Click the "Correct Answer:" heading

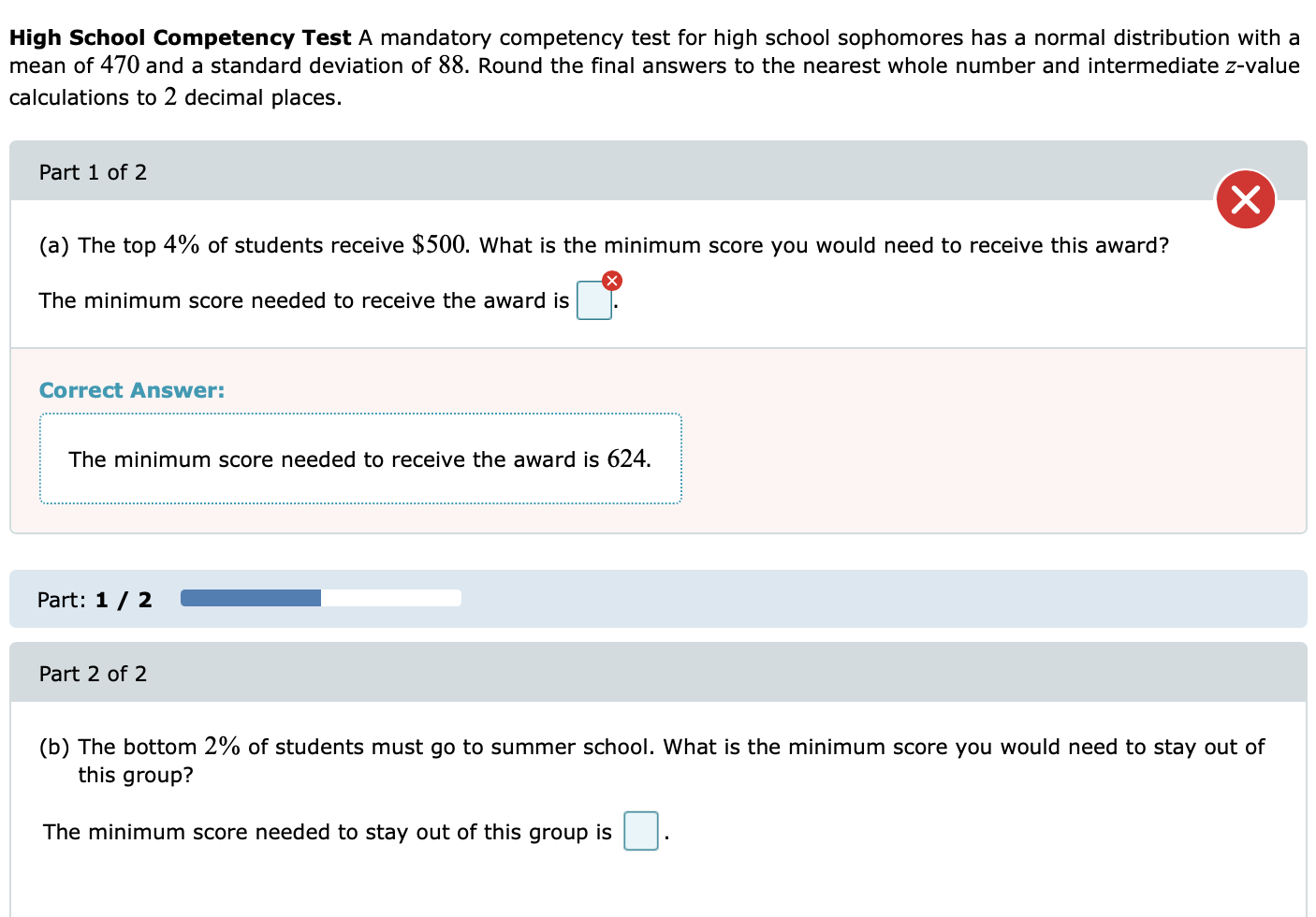(131, 390)
